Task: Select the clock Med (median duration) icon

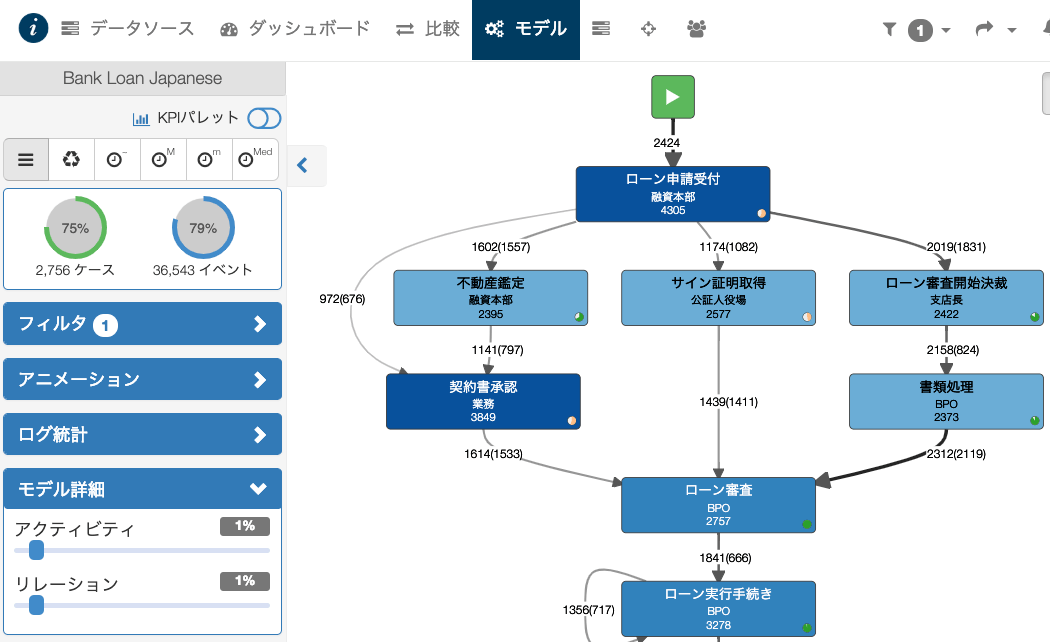Action: 254,159
